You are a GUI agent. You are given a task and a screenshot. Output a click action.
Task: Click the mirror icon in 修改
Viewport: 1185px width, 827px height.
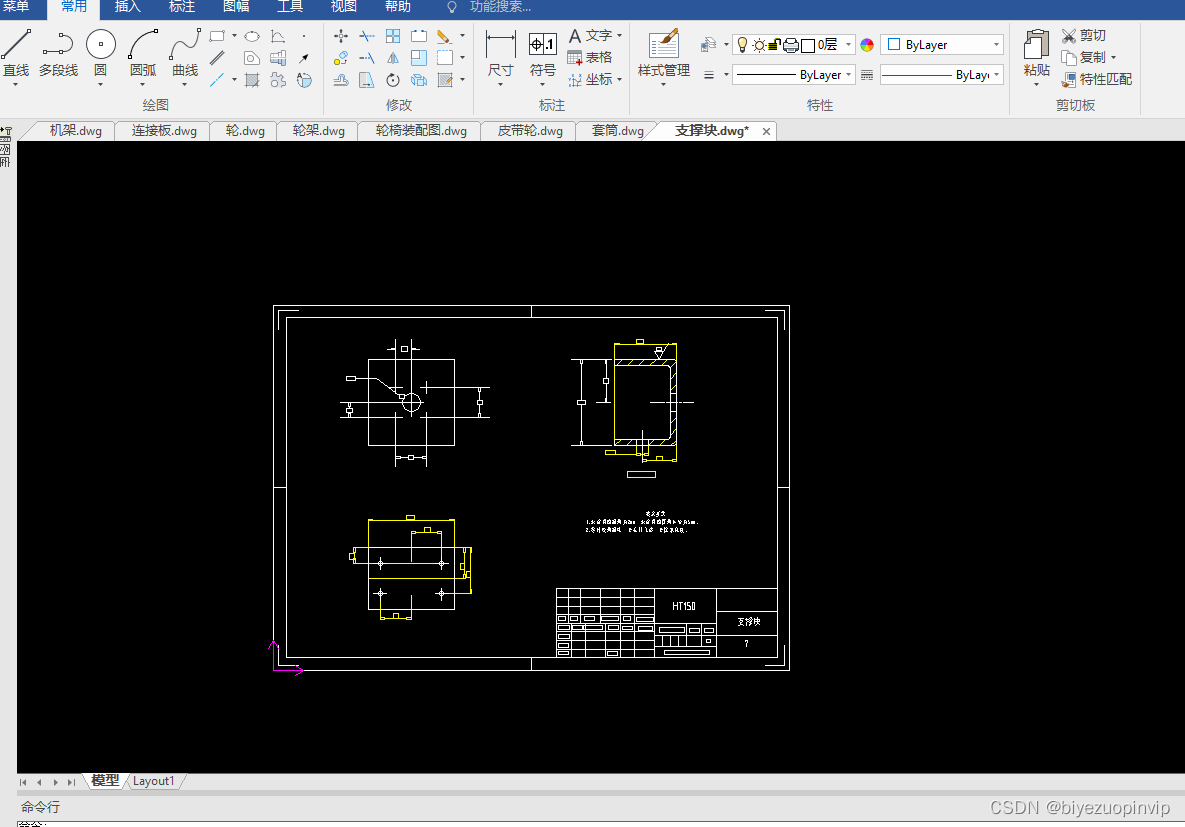coord(393,57)
